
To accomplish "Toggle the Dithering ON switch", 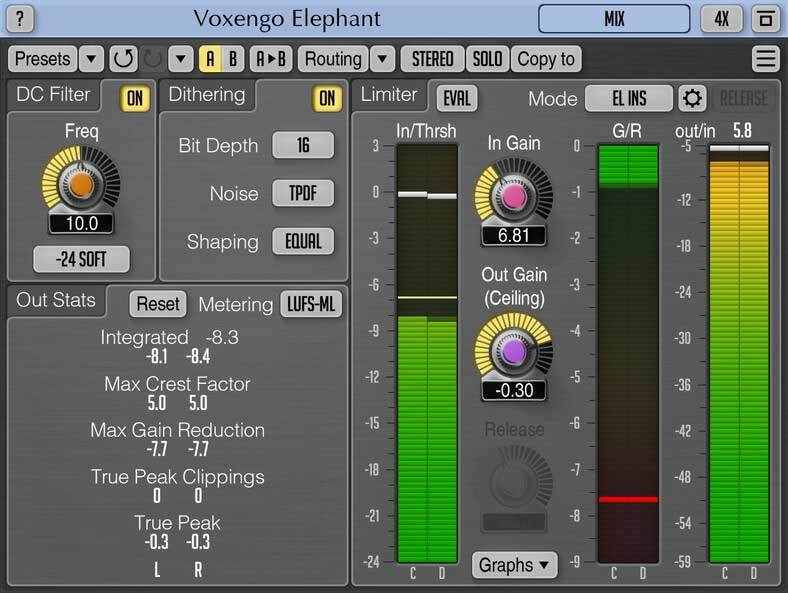I will 327,98.
